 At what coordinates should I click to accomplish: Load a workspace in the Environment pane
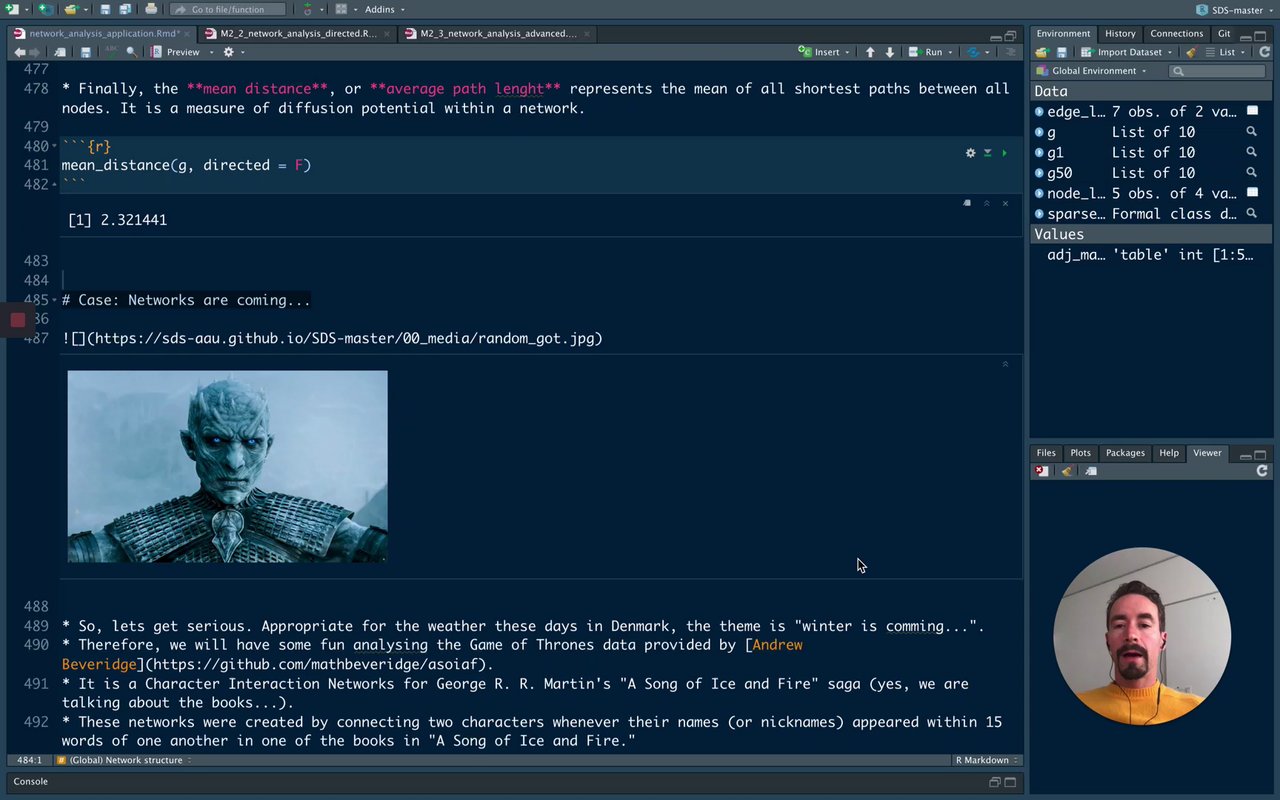1041,52
